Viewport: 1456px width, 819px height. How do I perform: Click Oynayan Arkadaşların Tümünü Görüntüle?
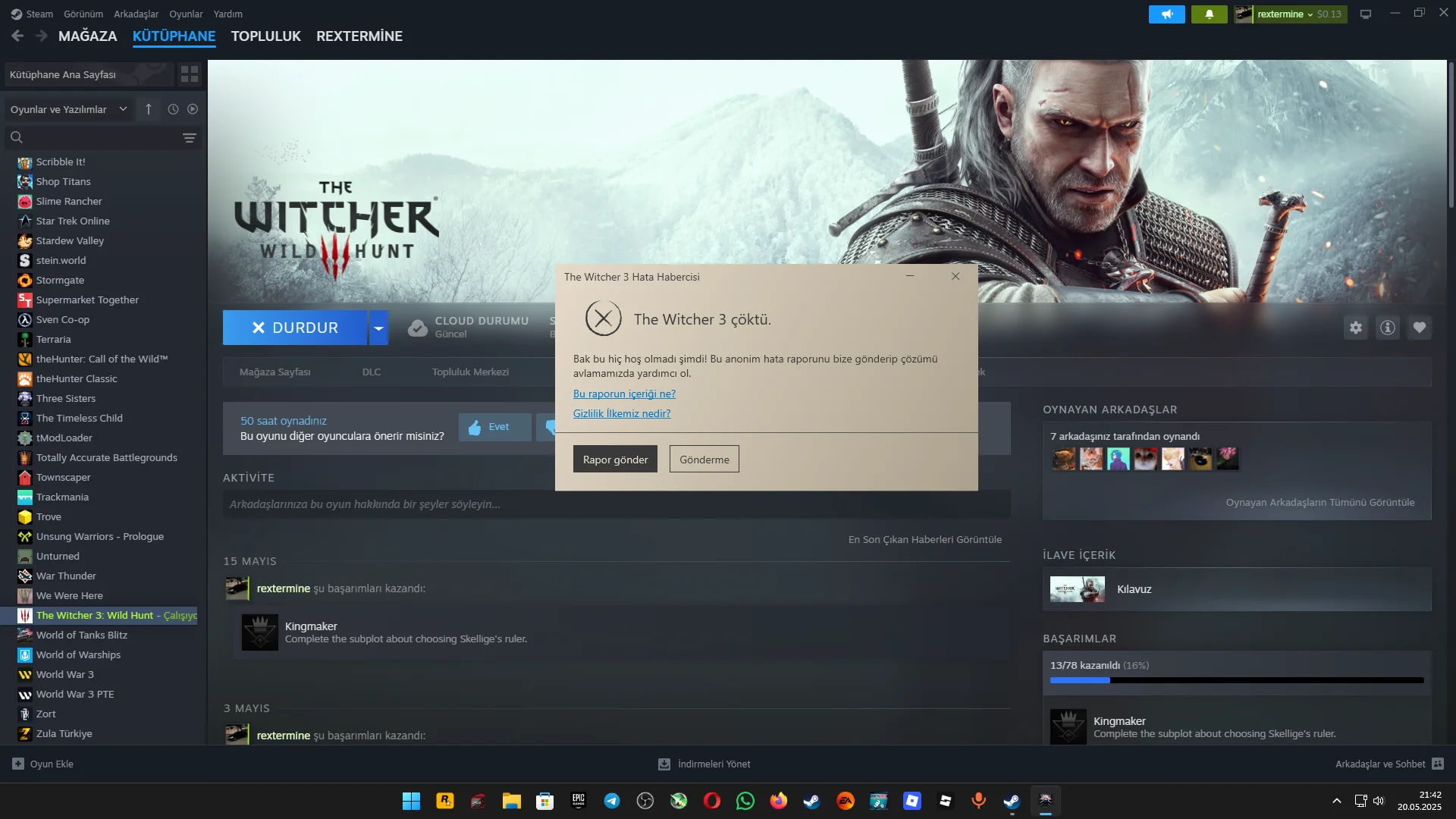[1320, 502]
